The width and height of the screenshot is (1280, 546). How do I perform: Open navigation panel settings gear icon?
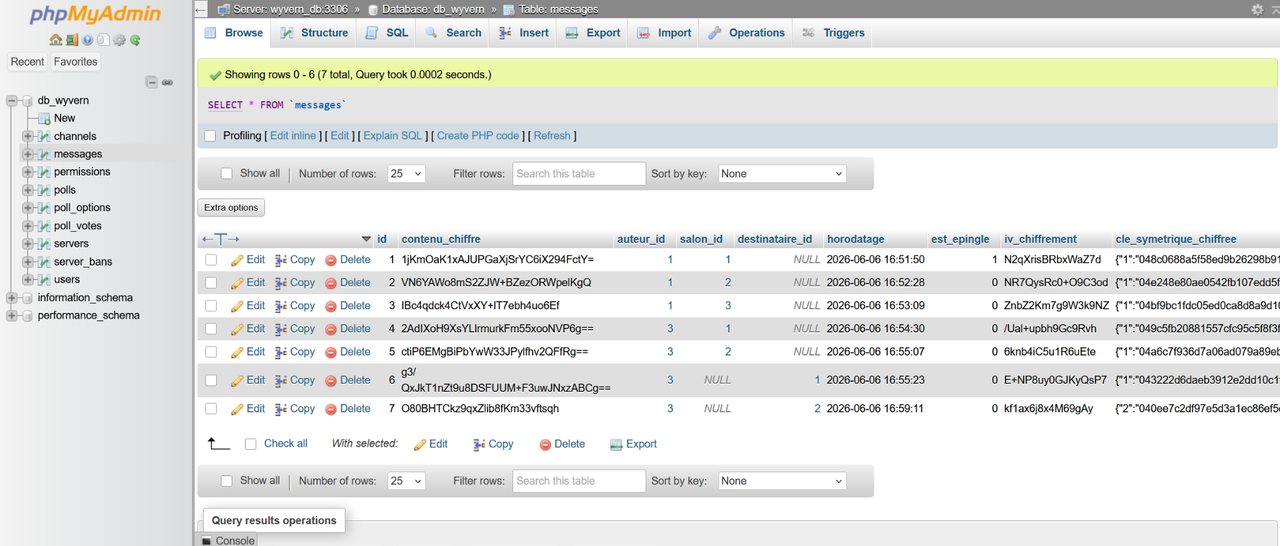point(119,40)
